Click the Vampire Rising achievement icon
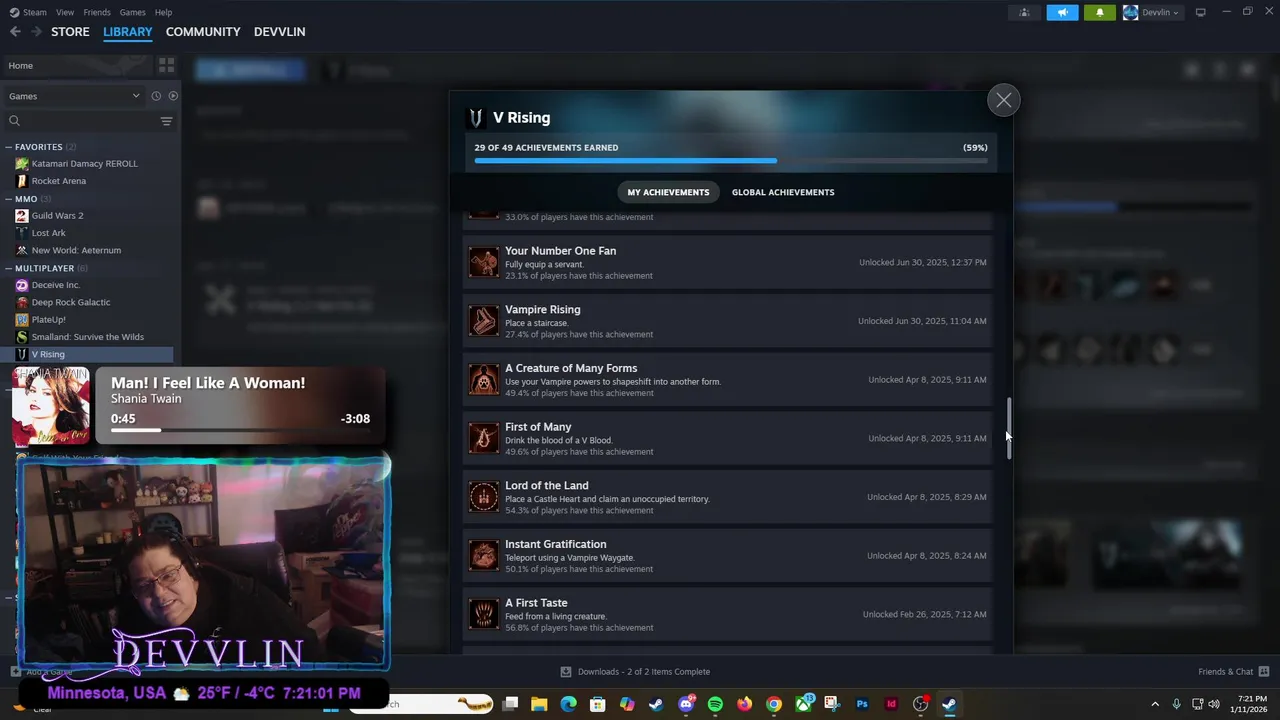 click(484, 321)
